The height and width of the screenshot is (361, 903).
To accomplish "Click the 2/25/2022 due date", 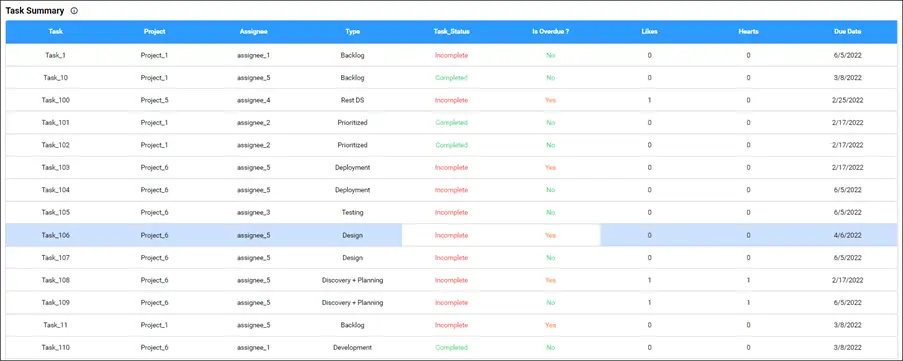I will 848,100.
